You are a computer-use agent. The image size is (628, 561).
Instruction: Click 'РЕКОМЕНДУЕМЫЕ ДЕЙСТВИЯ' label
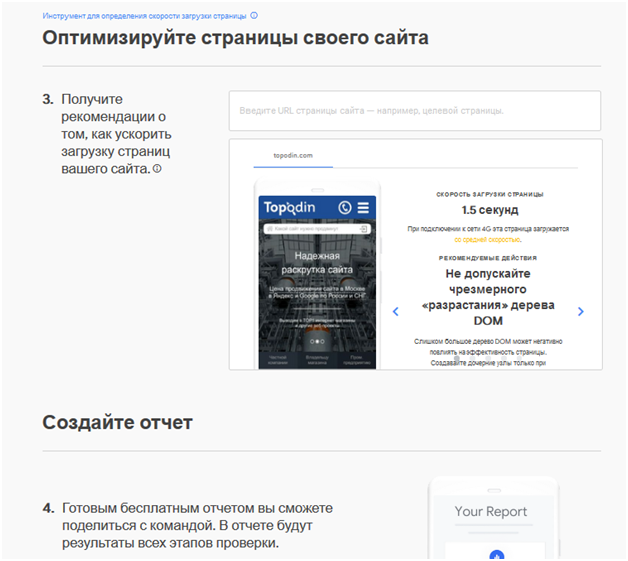[488, 258]
